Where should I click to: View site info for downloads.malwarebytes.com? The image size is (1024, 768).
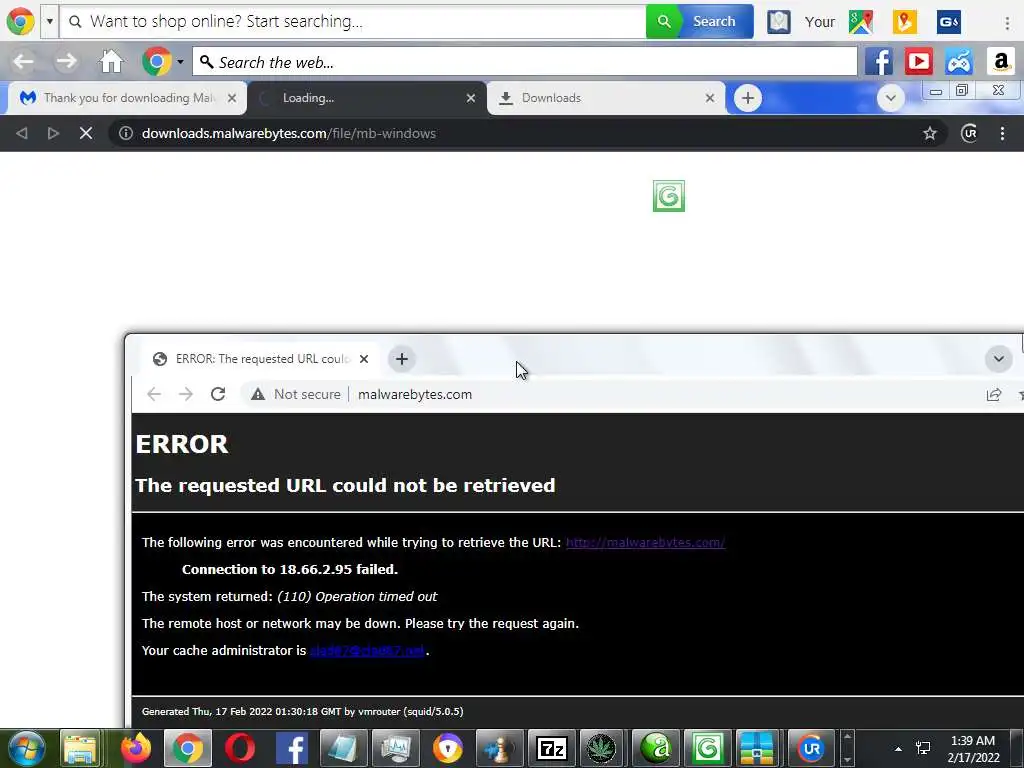coord(125,133)
